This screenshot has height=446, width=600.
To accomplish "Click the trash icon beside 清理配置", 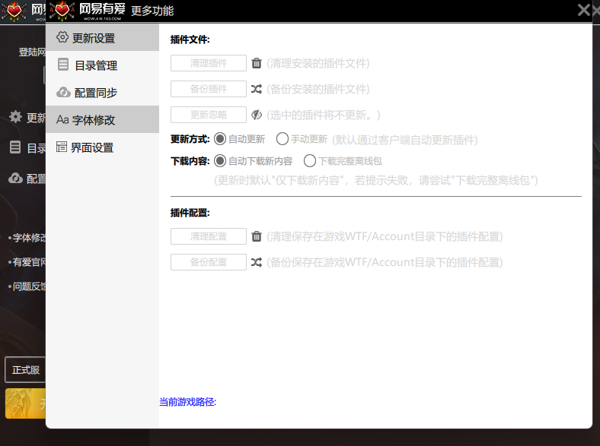I will coord(257,237).
